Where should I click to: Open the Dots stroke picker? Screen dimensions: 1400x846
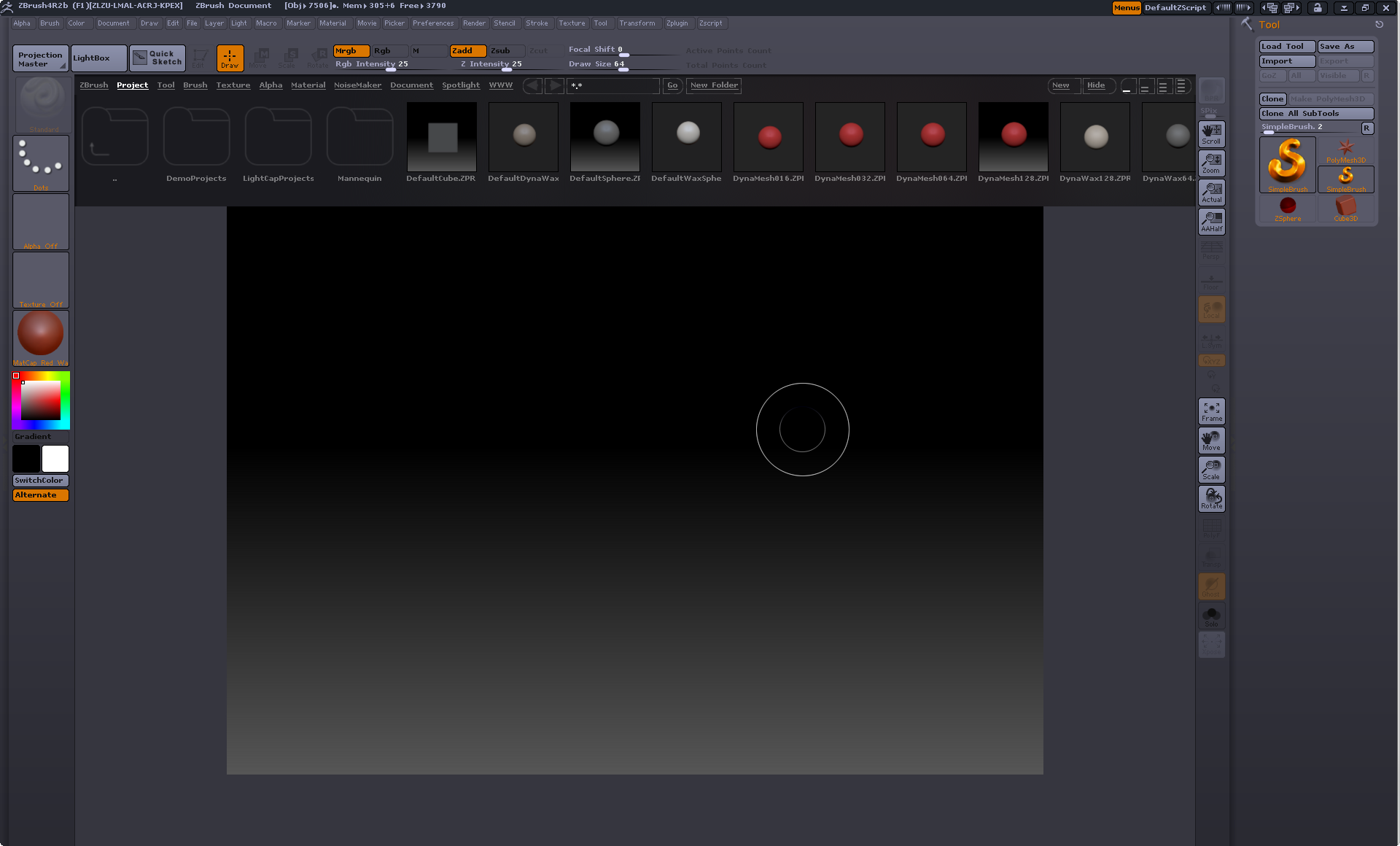[41, 163]
